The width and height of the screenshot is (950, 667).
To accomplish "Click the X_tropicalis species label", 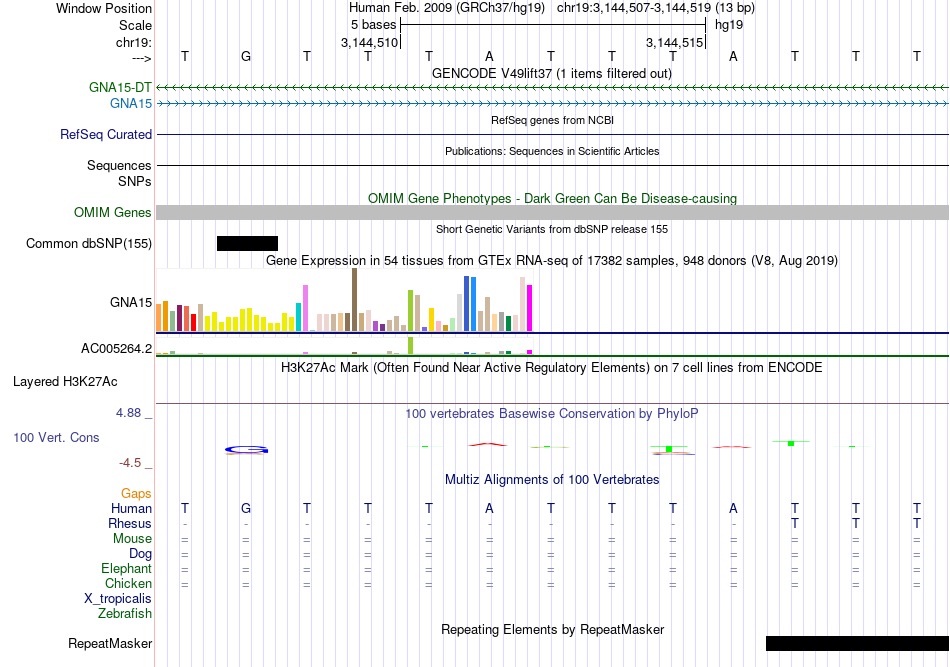I will [x=118, y=599].
